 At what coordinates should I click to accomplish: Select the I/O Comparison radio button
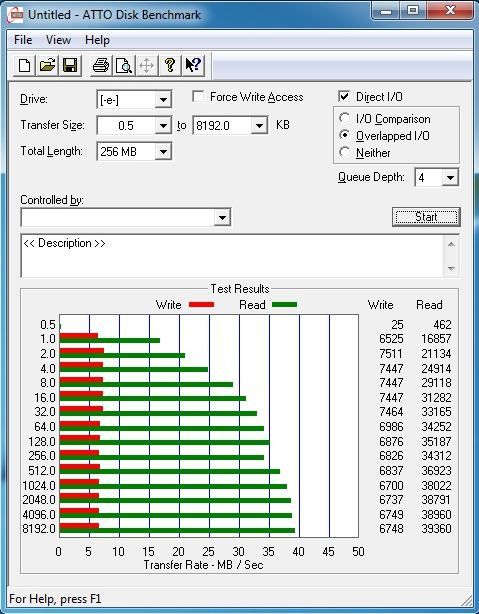pos(345,118)
